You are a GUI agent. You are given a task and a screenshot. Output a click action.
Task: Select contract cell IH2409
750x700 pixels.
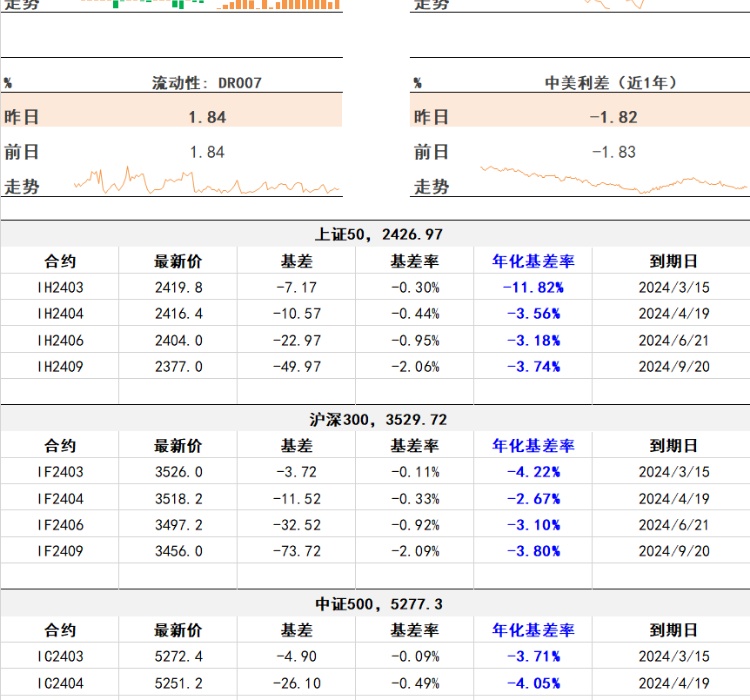[60, 367]
